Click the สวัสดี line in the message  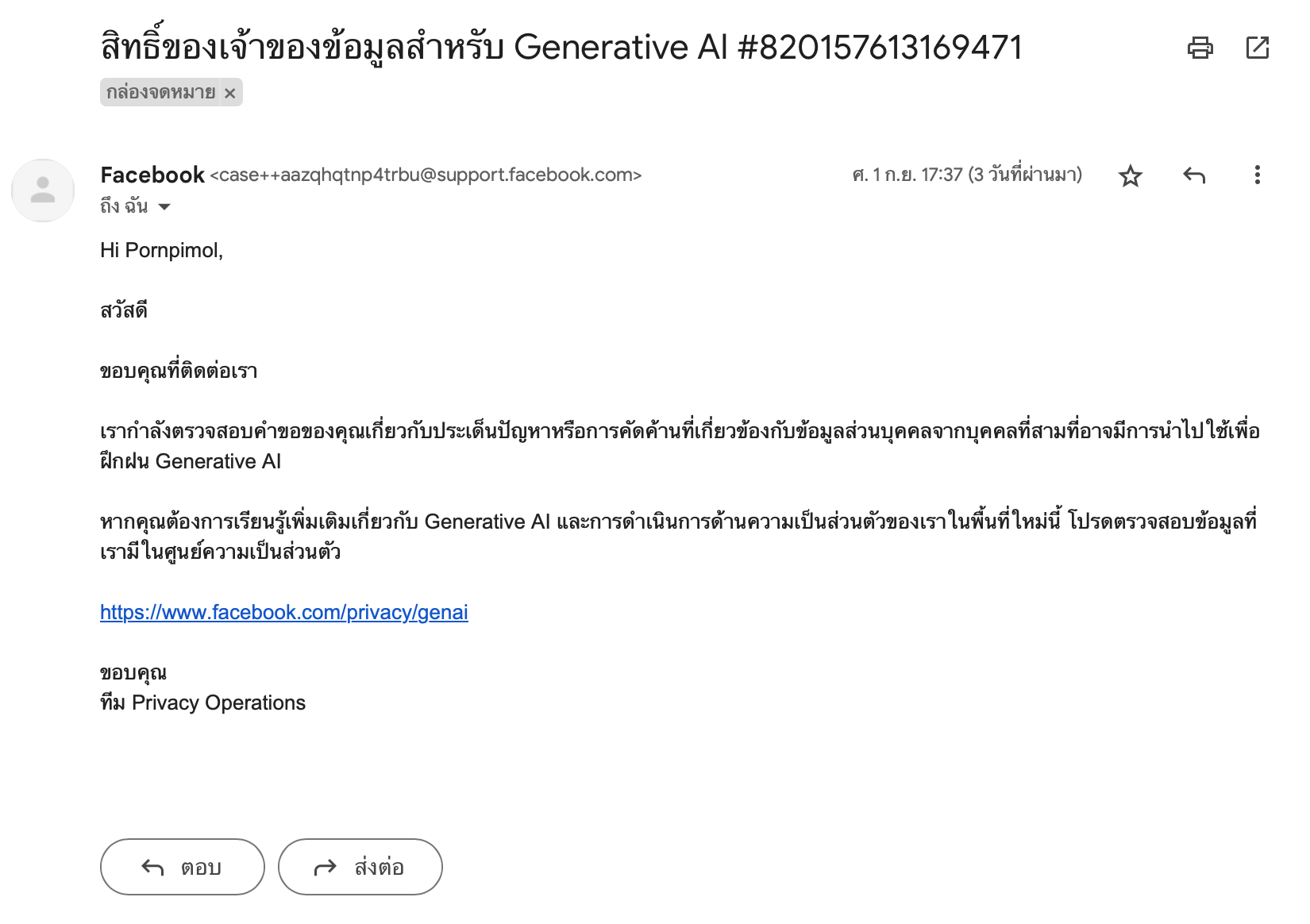tap(124, 310)
